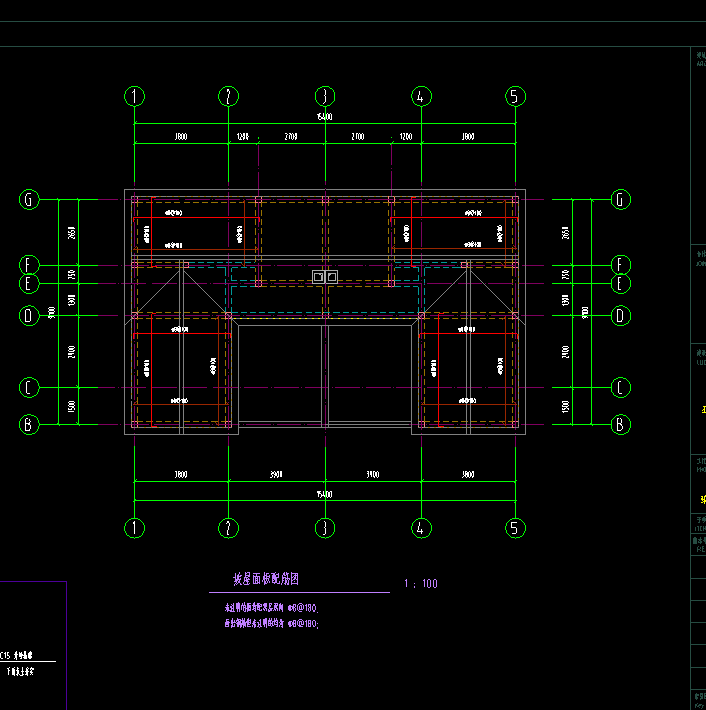
Task: Click the scale text 1 : 100
Action: click(x=421, y=584)
